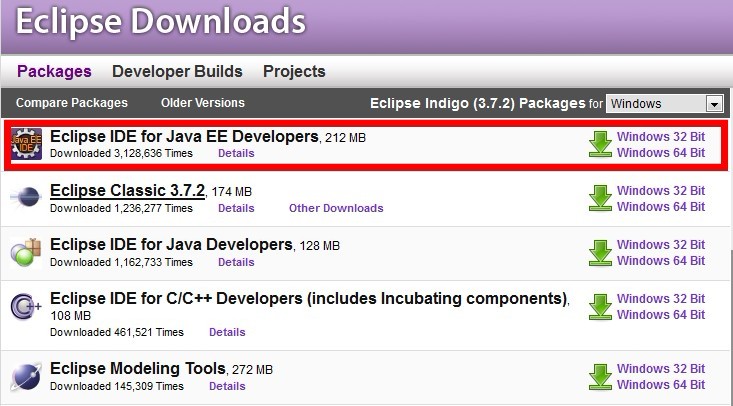This screenshot has height=406, width=733.
Task: Download Java Developers Windows 32 Bit
Action: pyautogui.click(x=661, y=244)
